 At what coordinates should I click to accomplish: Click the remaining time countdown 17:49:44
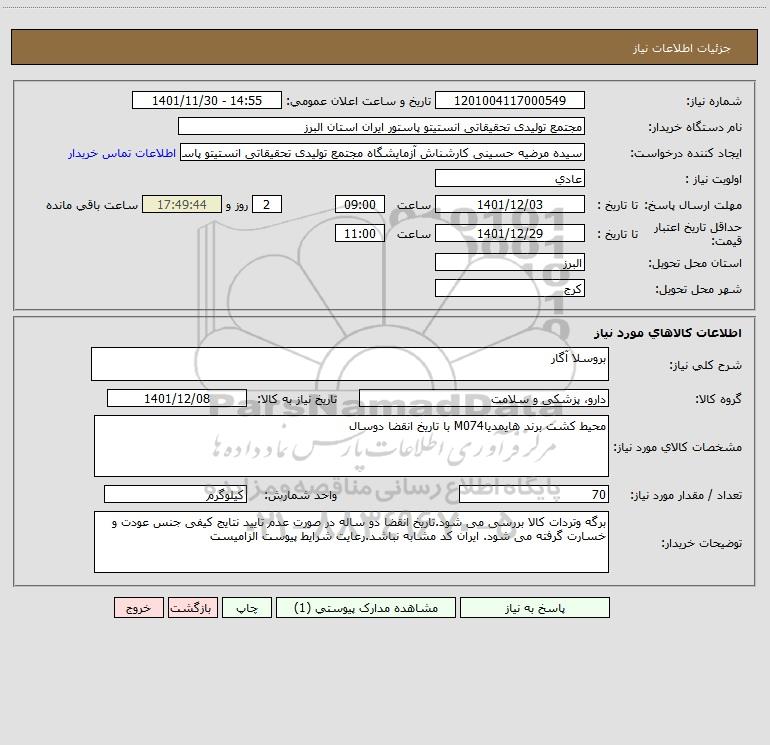pos(182,204)
